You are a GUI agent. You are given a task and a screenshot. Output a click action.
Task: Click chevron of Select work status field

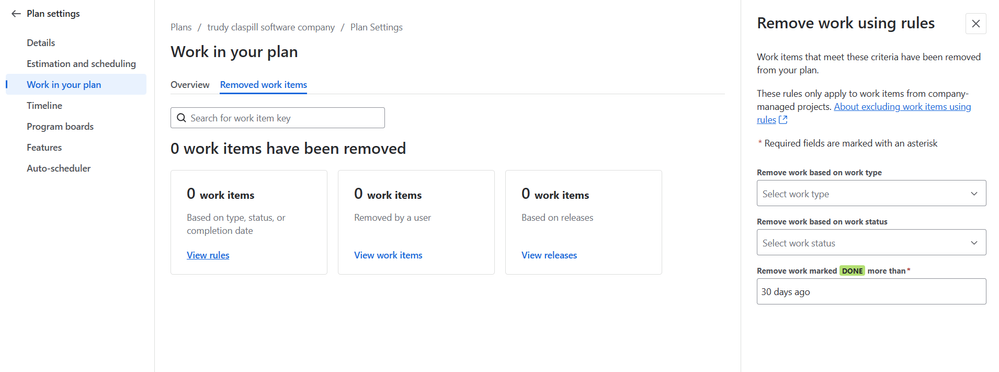point(974,243)
